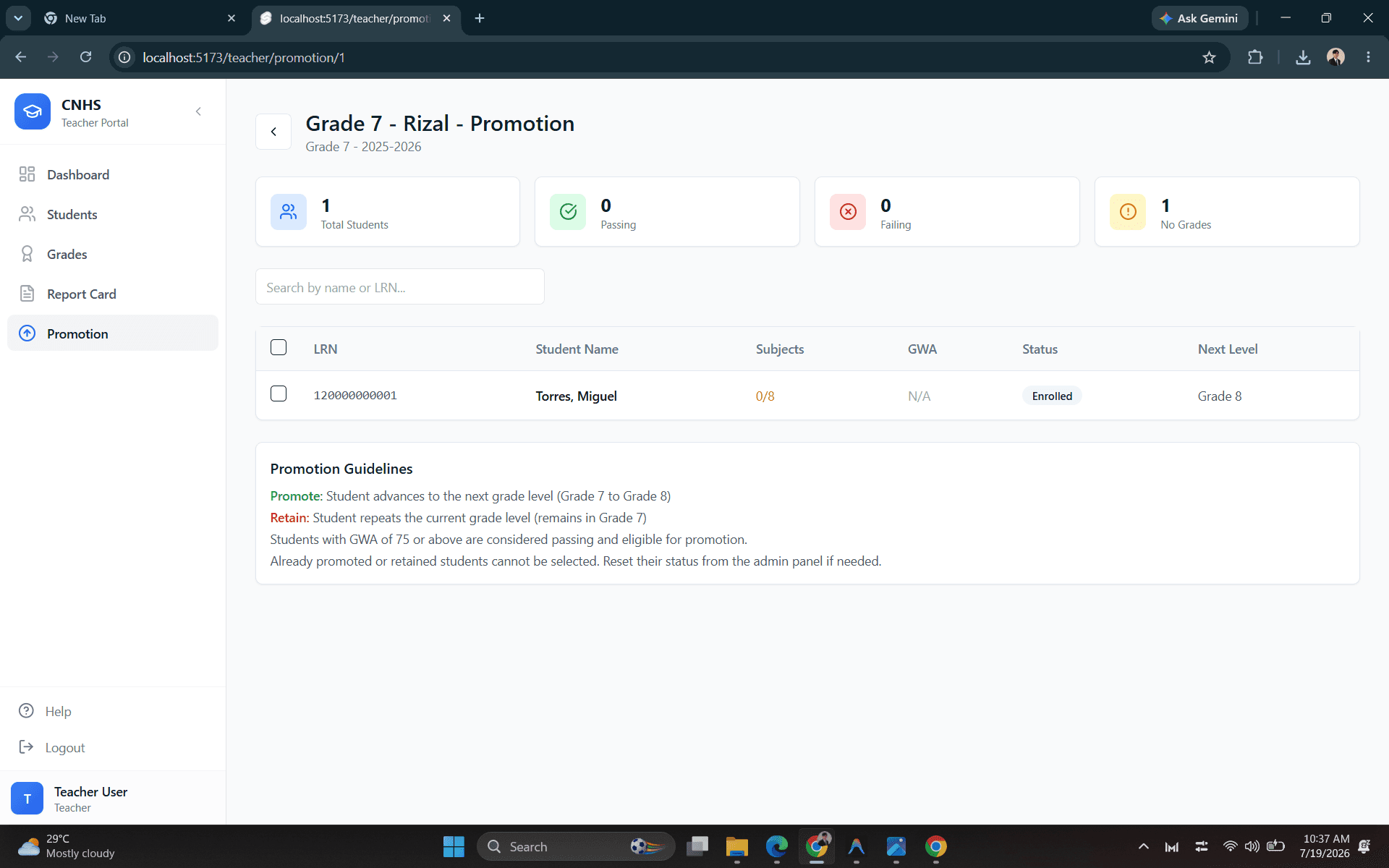Image resolution: width=1389 pixels, height=868 pixels.
Task: Open Report Card page
Action: [113, 294]
